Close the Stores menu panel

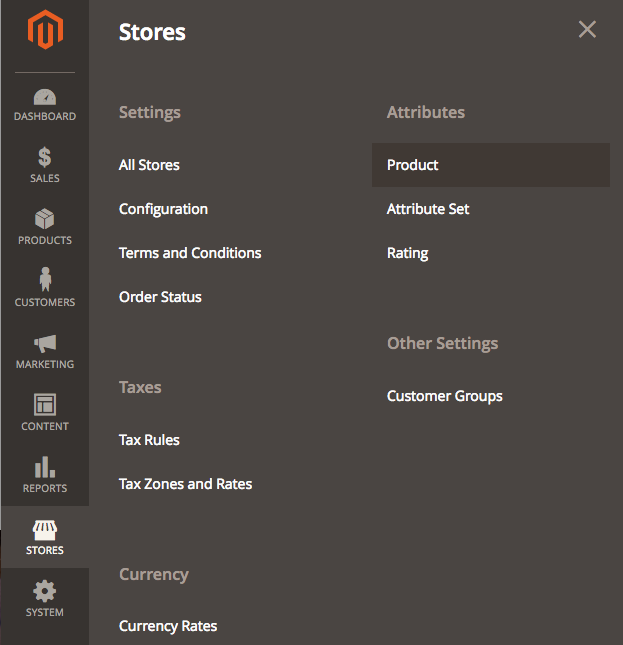point(587,30)
